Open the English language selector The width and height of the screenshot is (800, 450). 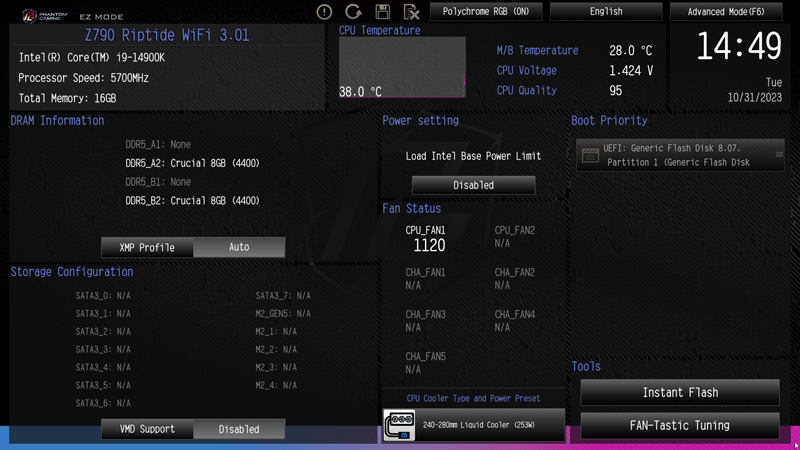606,11
